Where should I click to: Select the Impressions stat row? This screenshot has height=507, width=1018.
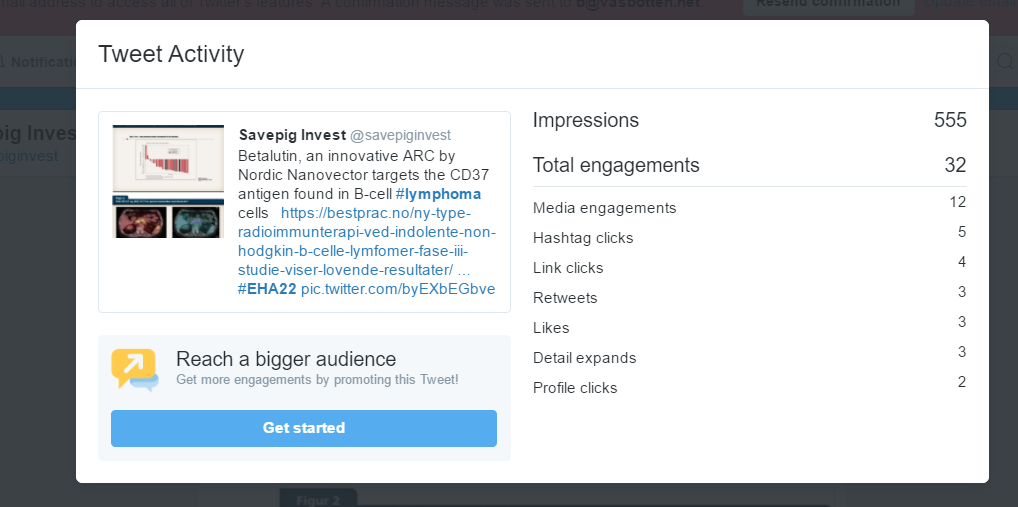pos(750,120)
